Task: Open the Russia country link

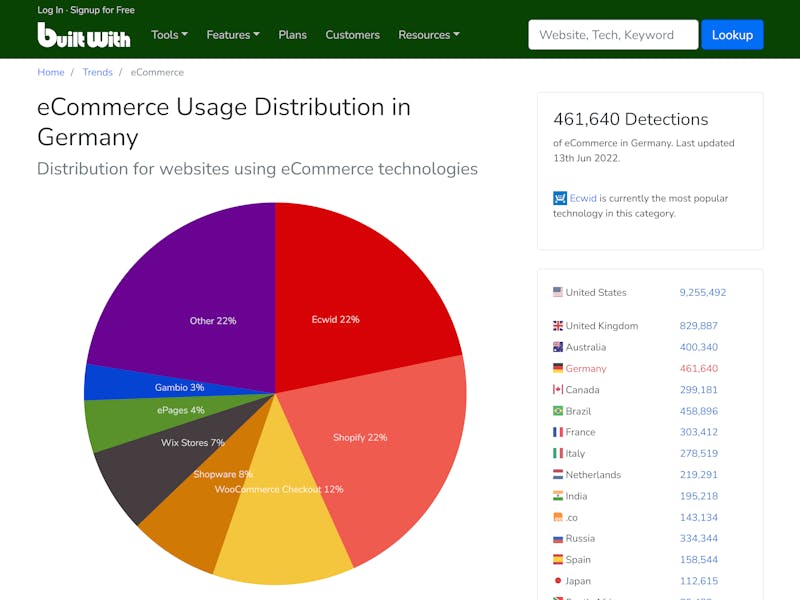Action: coord(580,538)
